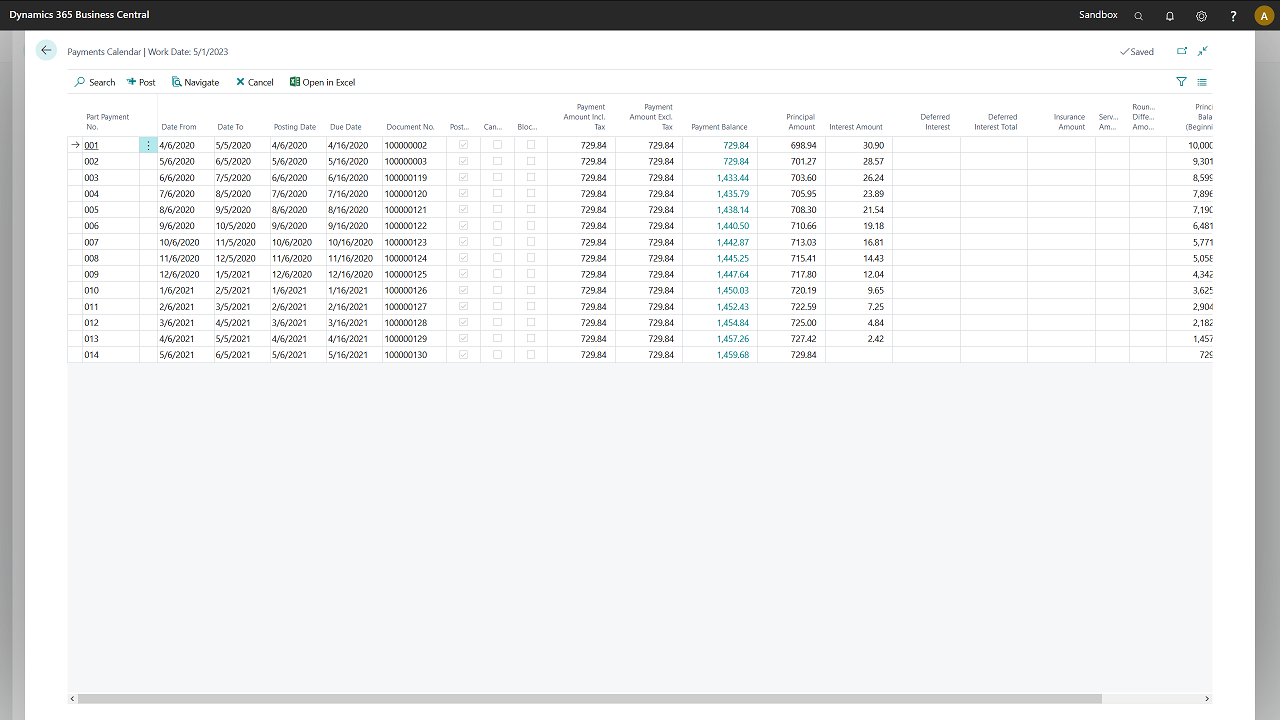1280x720 pixels.
Task: Open this page in a new window
Action: click(x=1182, y=51)
